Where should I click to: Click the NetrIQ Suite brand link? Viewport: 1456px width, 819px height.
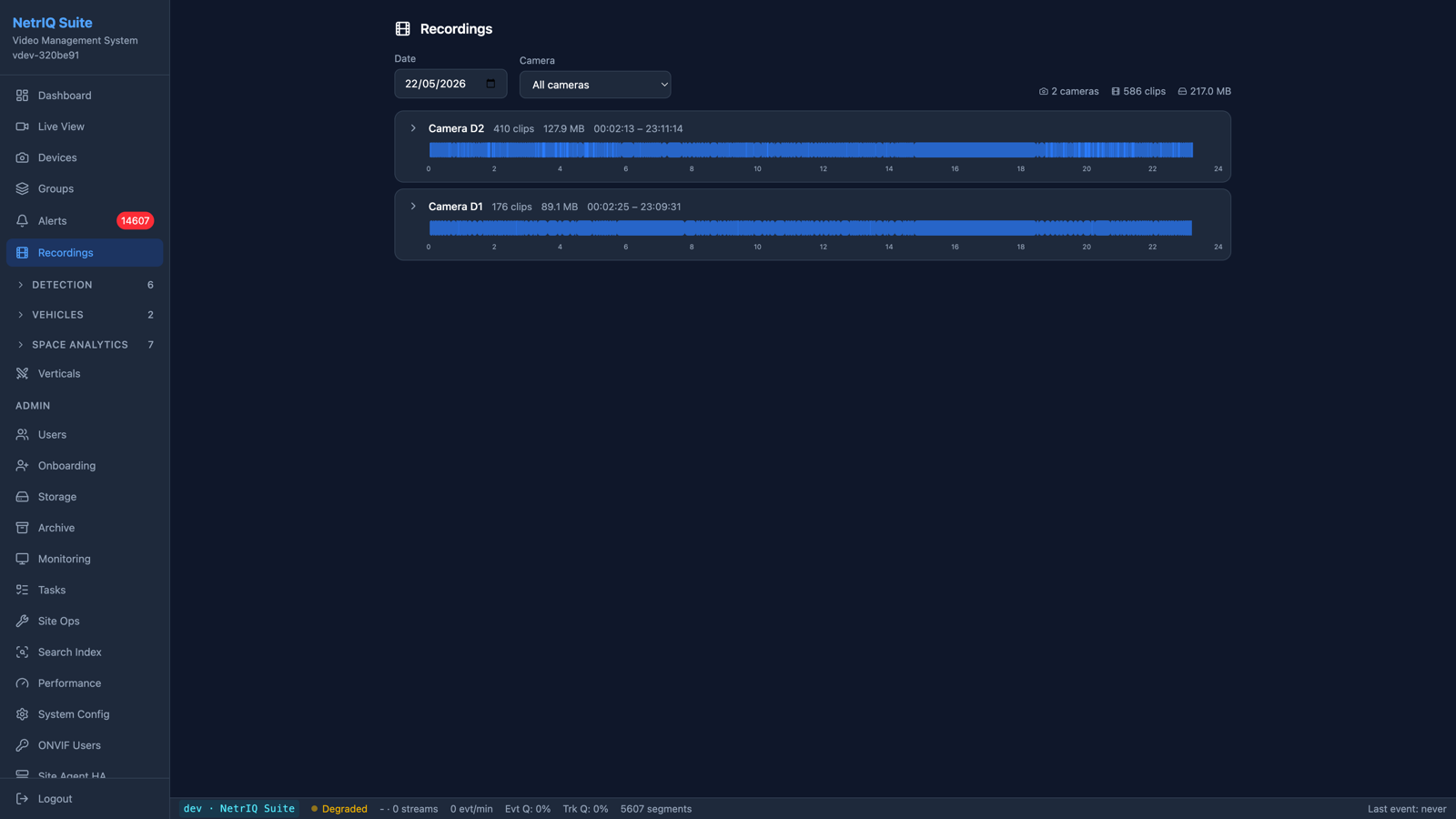click(52, 23)
